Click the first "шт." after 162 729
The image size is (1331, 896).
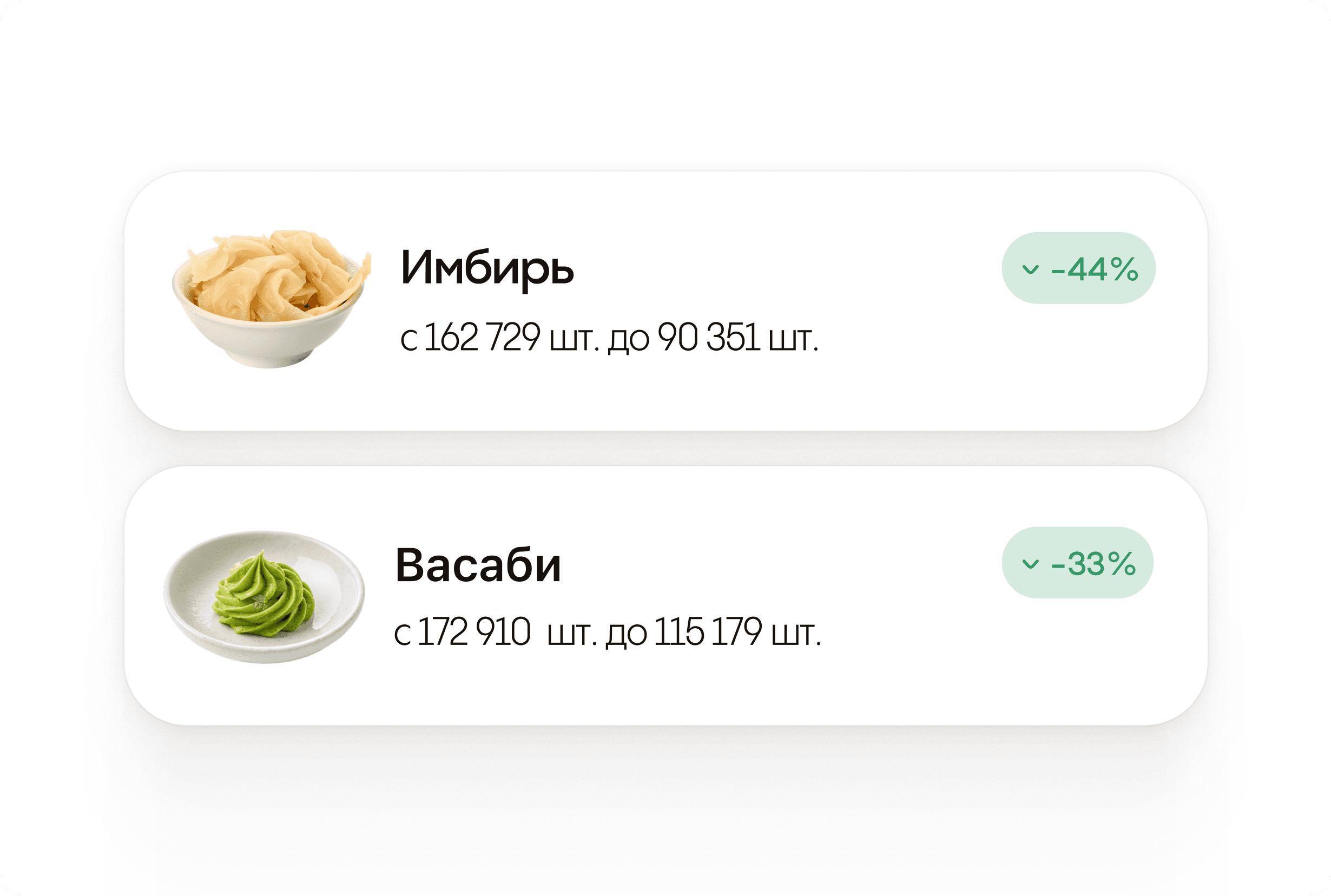pos(574,339)
